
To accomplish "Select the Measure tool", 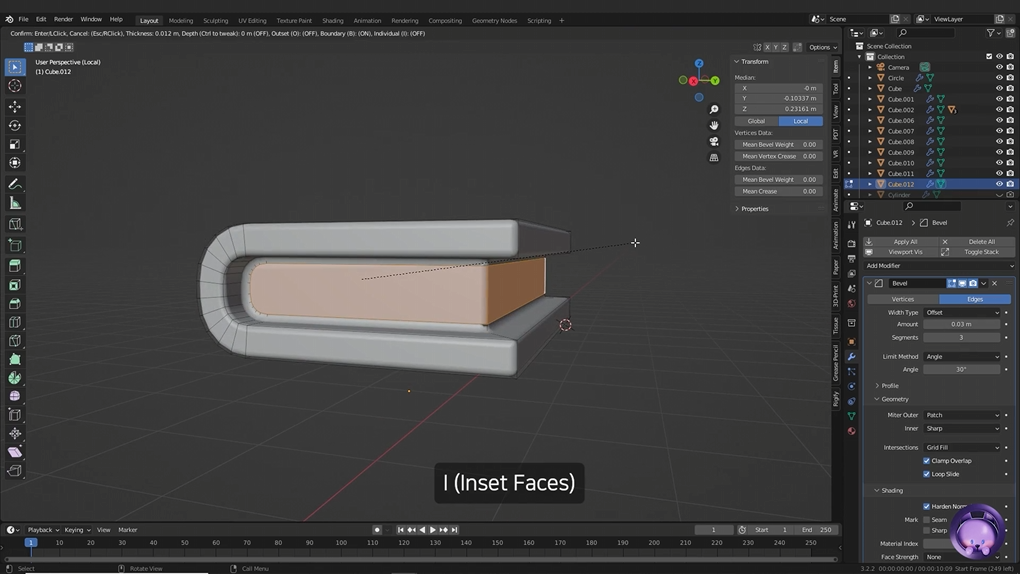I will pyautogui.click(x=15, y=204).
